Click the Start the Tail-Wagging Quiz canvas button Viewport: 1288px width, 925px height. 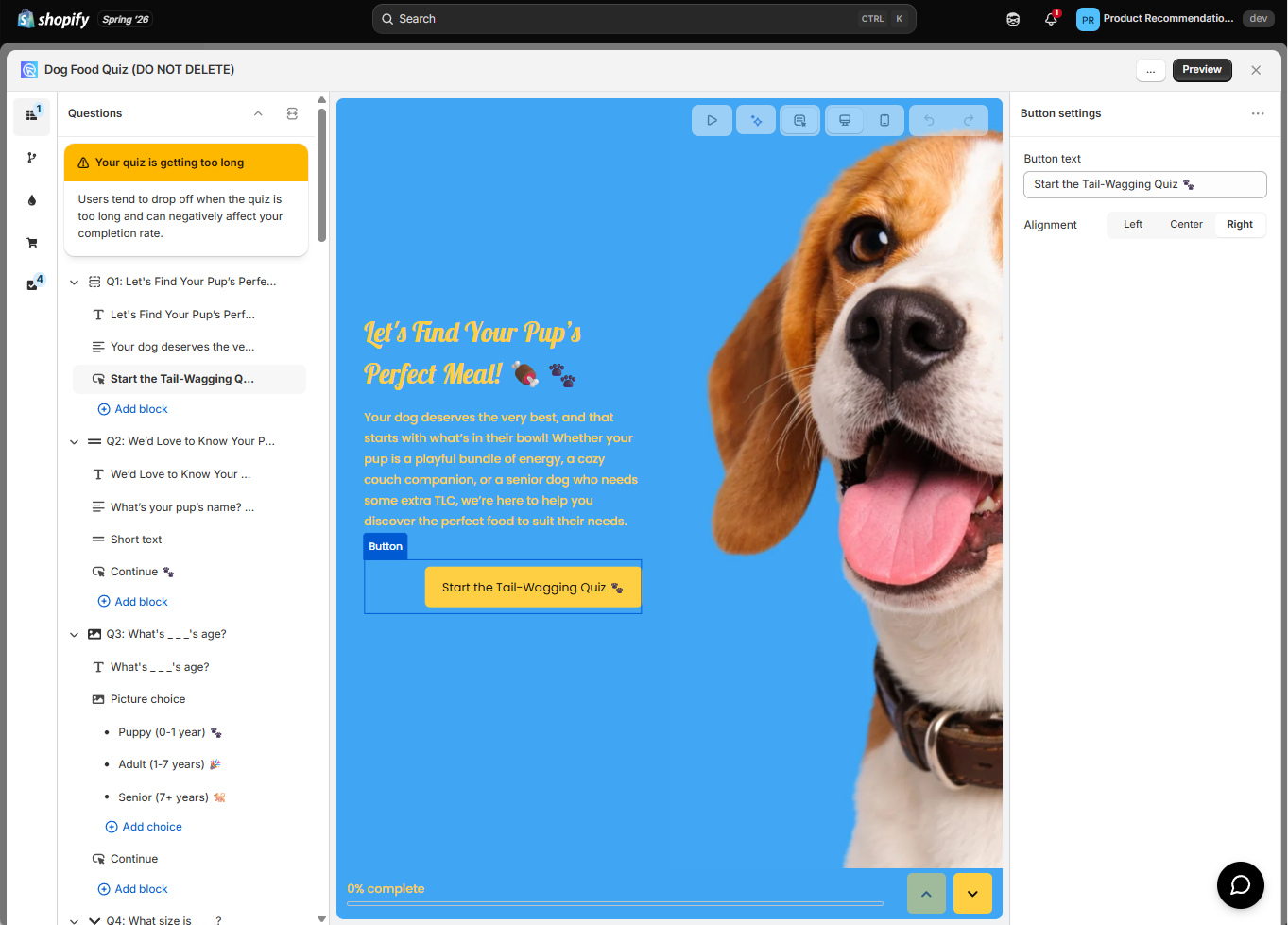[533, 588]
